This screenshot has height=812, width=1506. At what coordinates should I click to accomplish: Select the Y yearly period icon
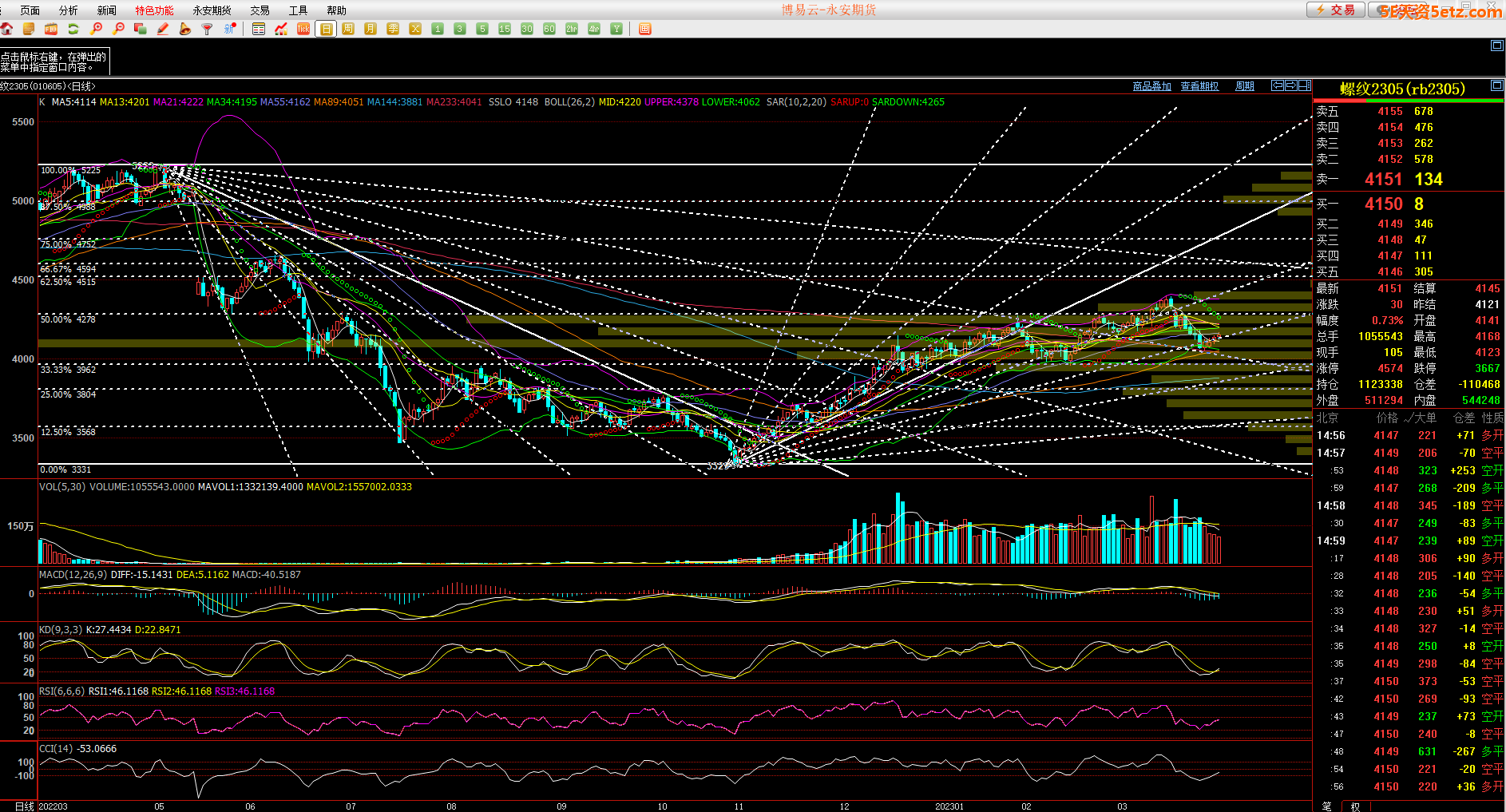(616, 29)
